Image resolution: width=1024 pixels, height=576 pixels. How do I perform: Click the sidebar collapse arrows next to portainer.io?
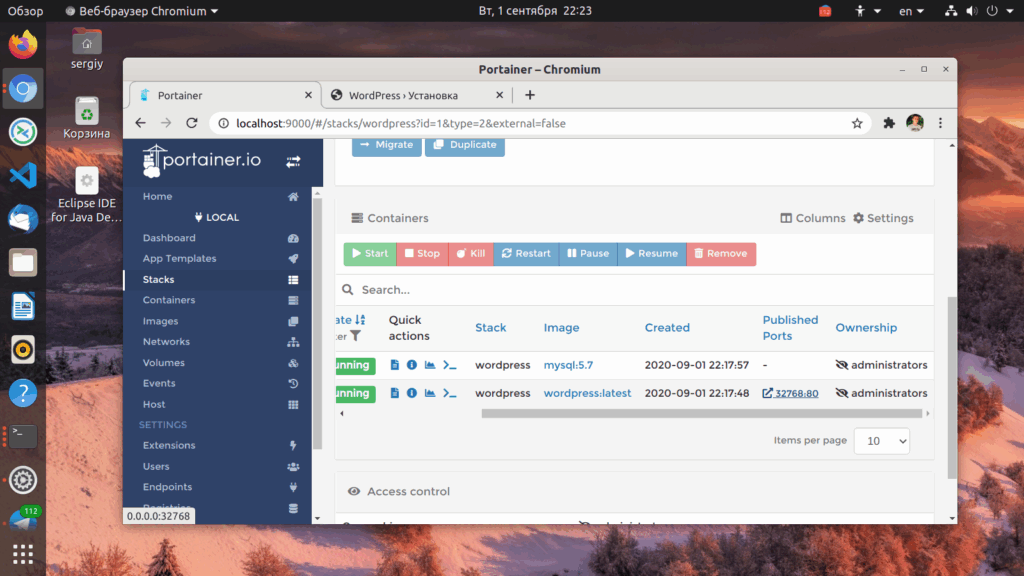point(293,161)
